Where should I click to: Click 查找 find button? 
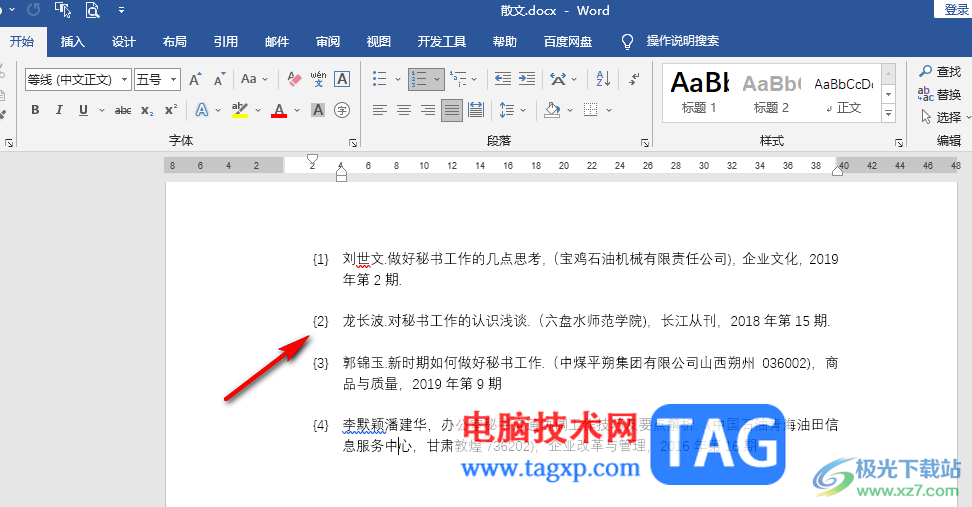pos(940,71)
